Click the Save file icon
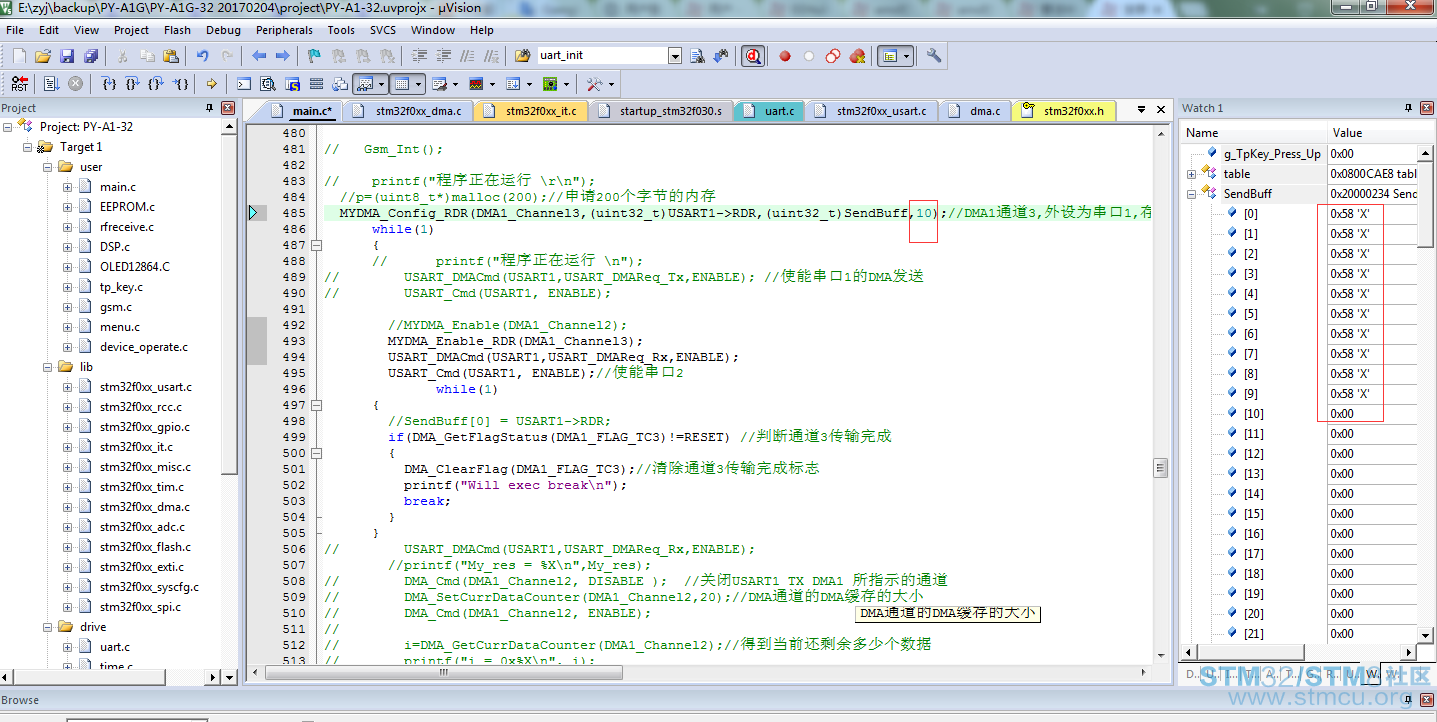 tap(67, 56)
